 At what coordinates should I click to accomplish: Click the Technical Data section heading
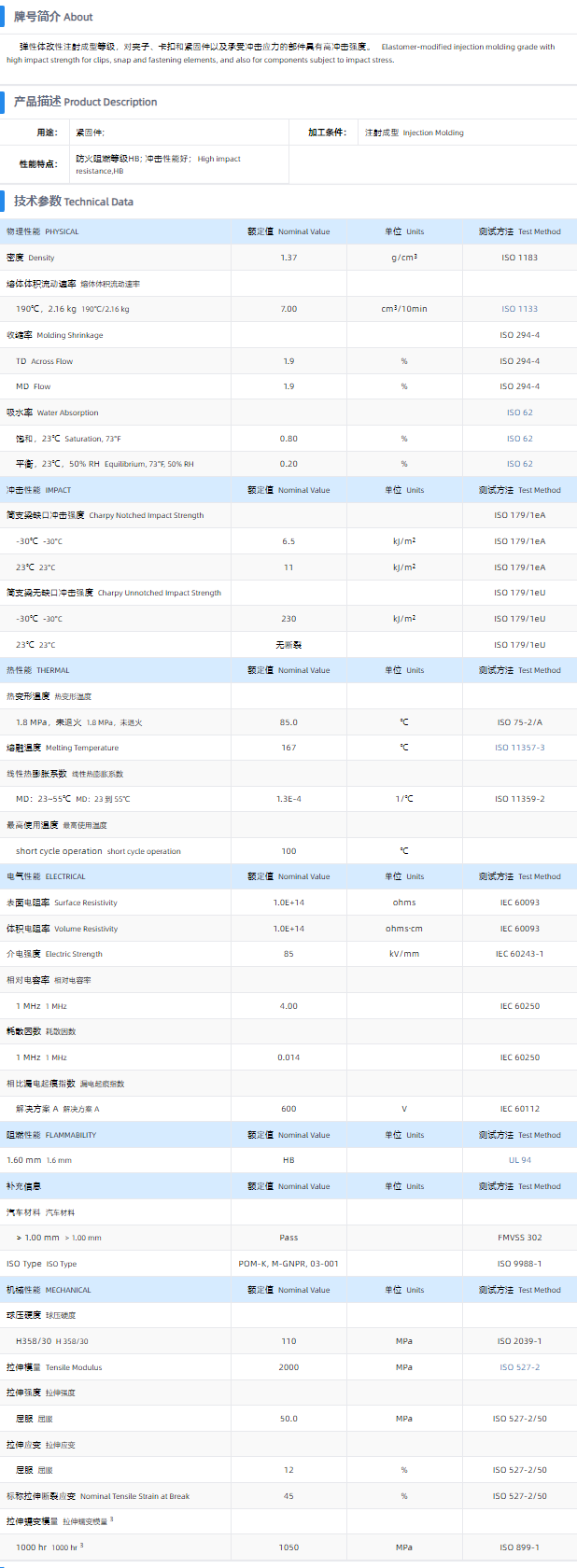coord(74,202)
